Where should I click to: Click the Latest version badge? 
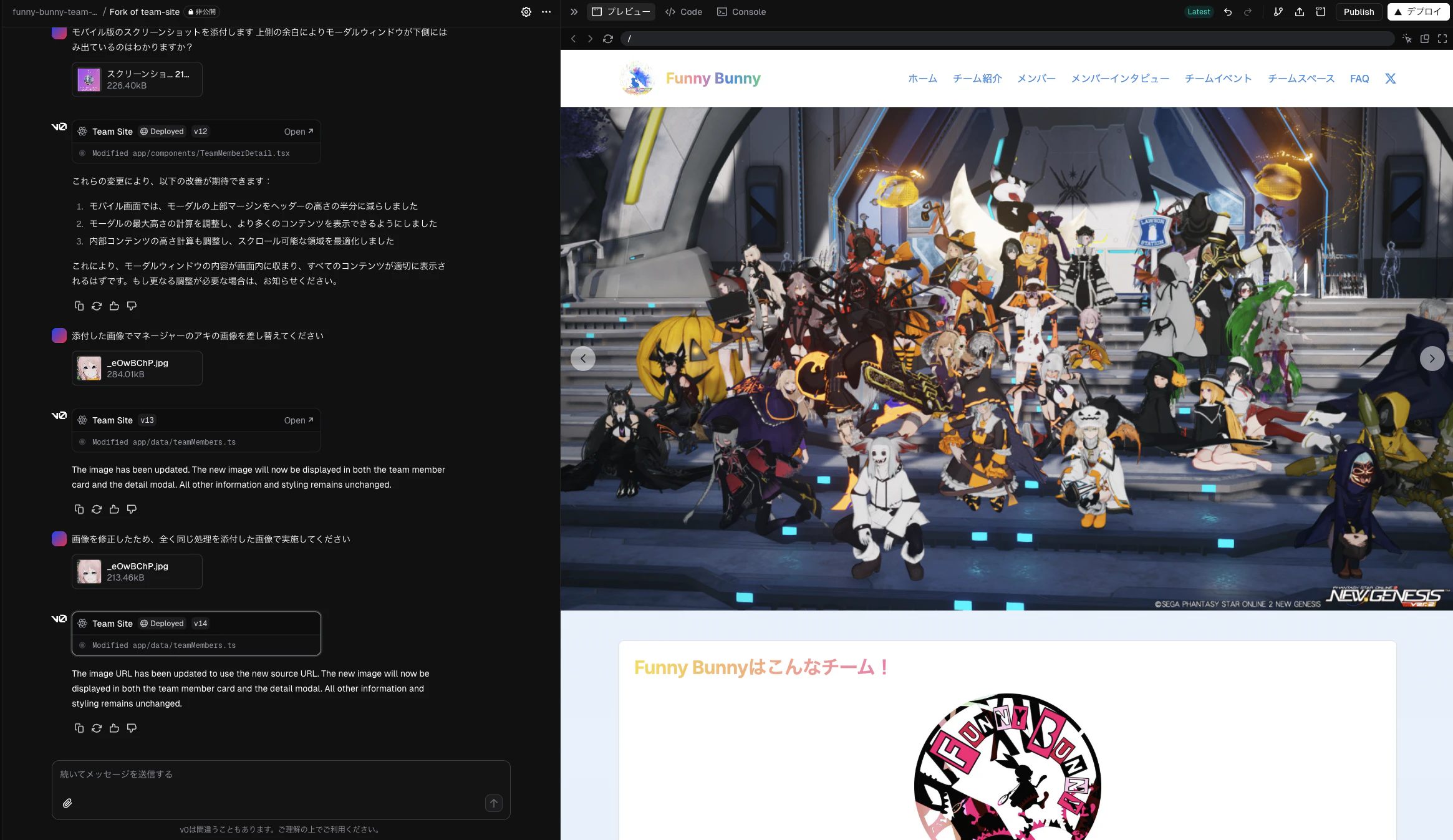1199,12
